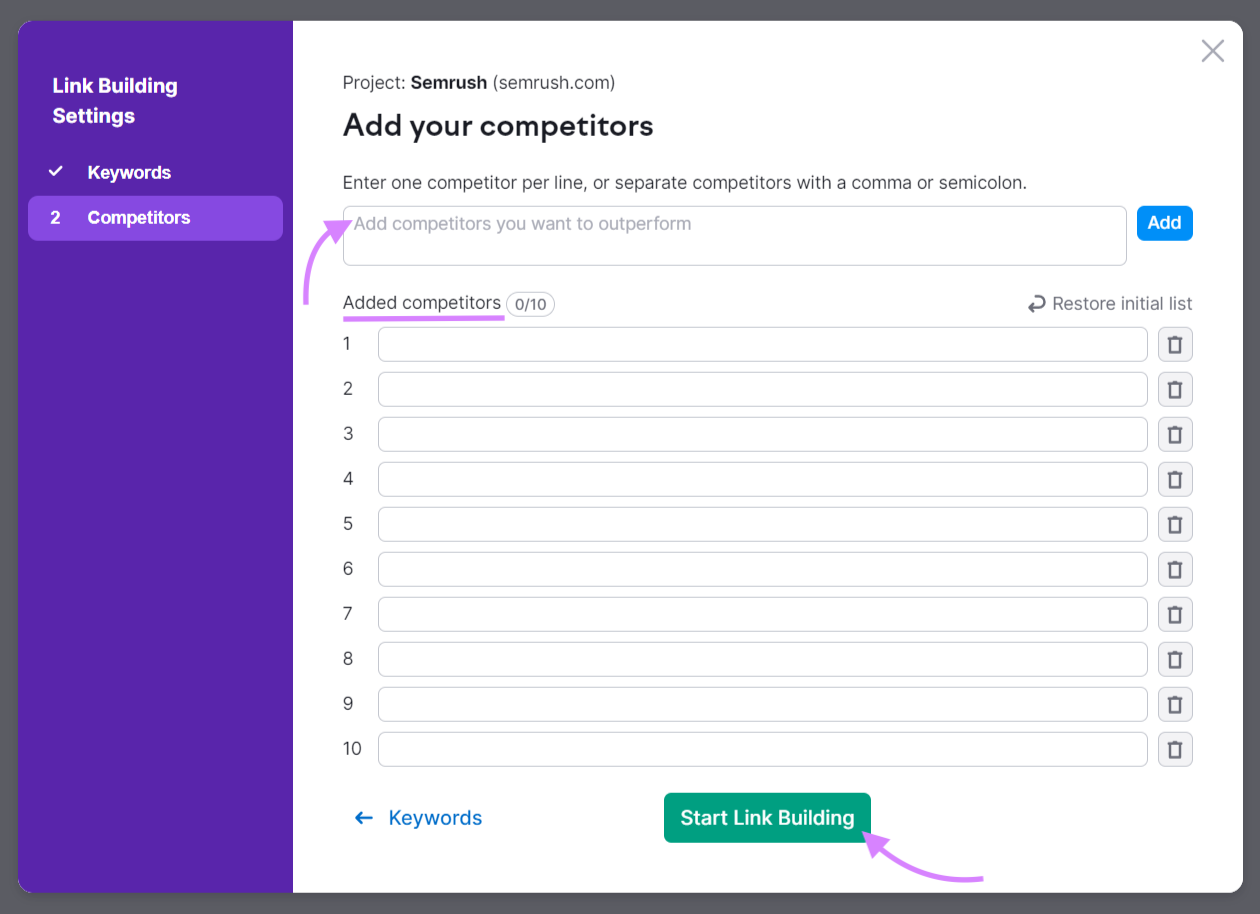Go back using the Keywords link
Screen dimensions: 1260x914
click(435, 817)
